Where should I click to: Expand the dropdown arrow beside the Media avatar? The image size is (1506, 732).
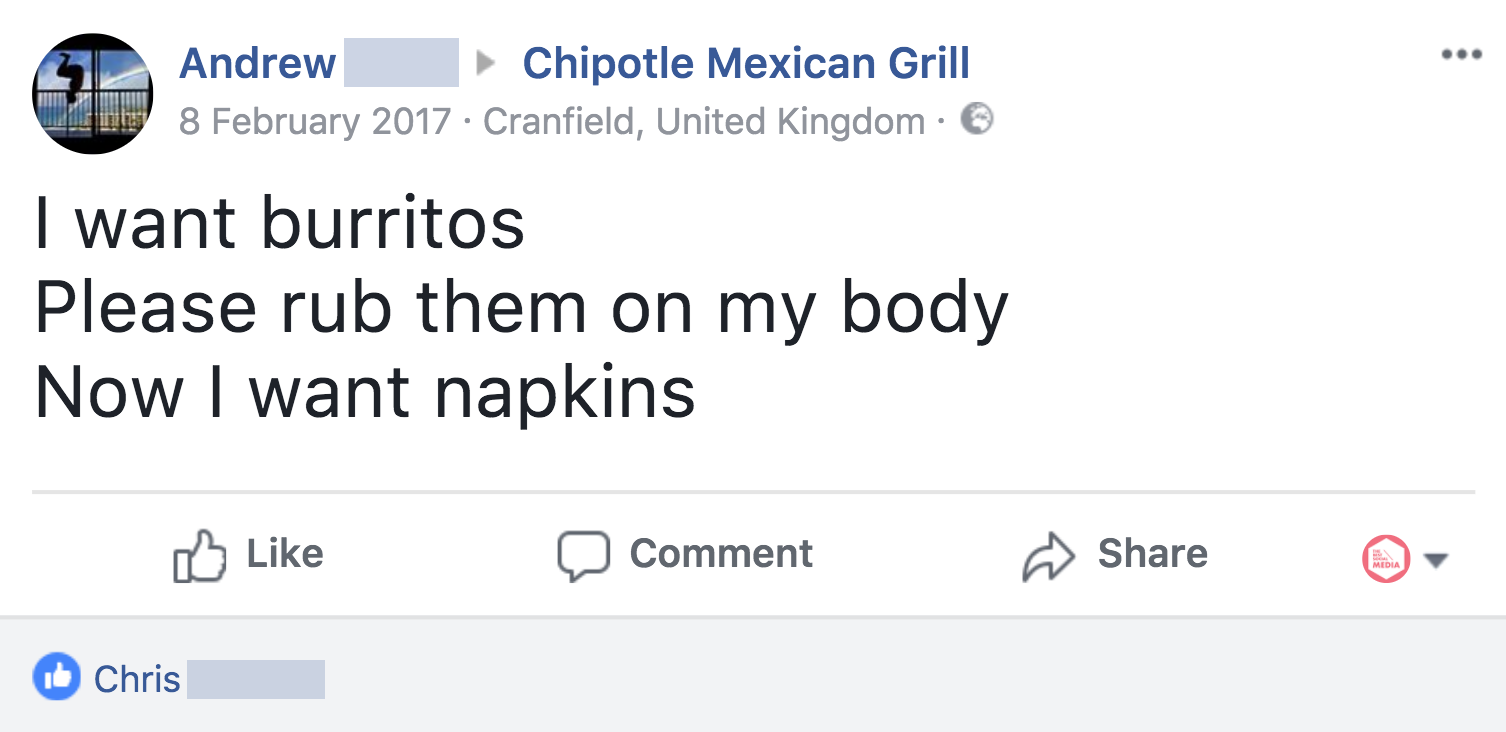coord(1436,560)
